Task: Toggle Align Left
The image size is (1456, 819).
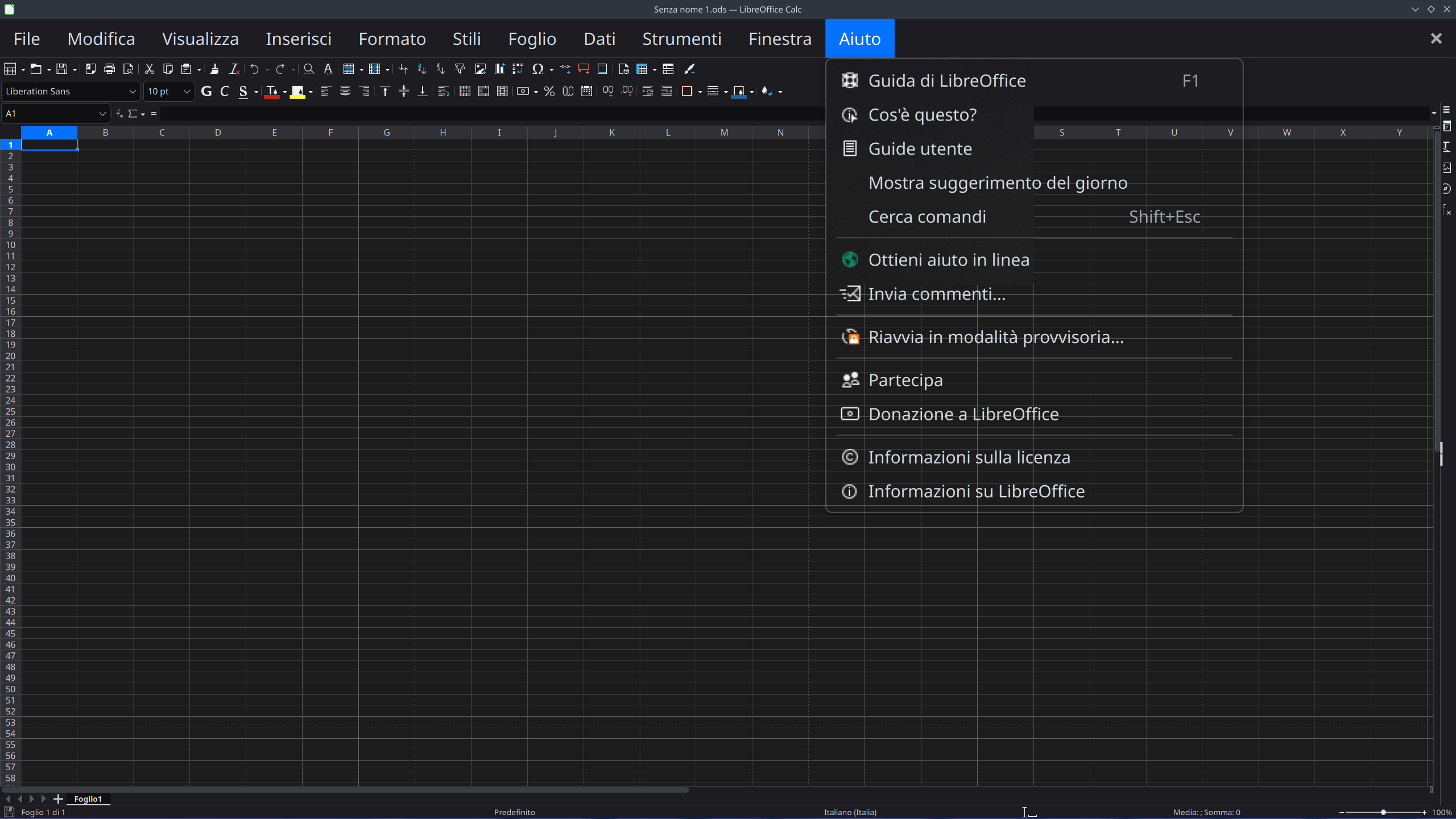Action: click(x=326, y=91)
